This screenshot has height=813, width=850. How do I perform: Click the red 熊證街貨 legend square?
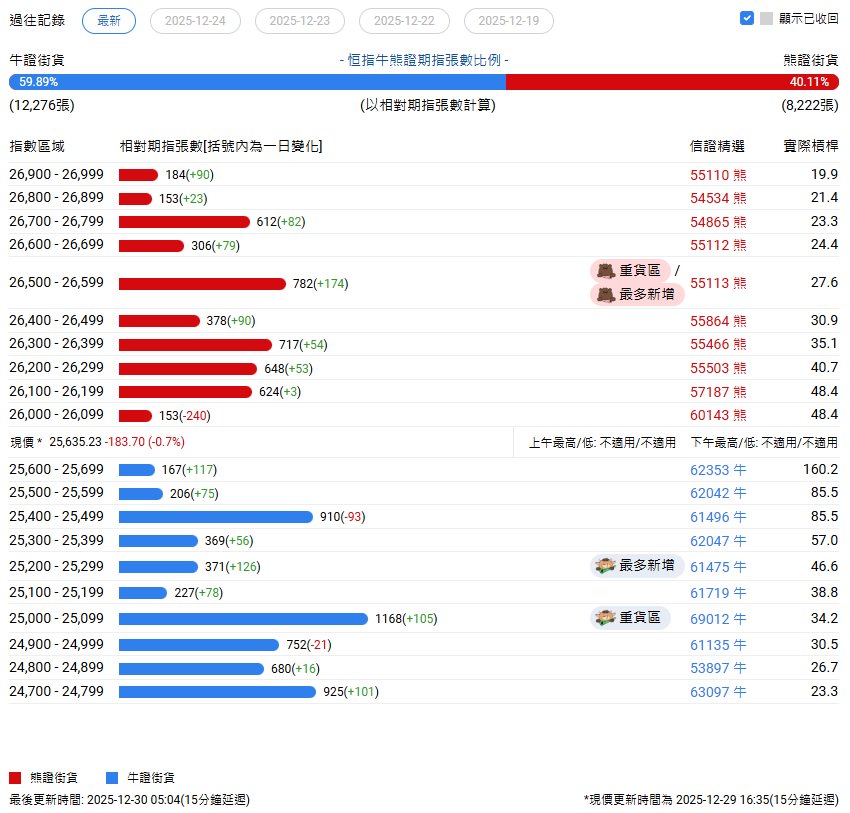coord(14,775)
